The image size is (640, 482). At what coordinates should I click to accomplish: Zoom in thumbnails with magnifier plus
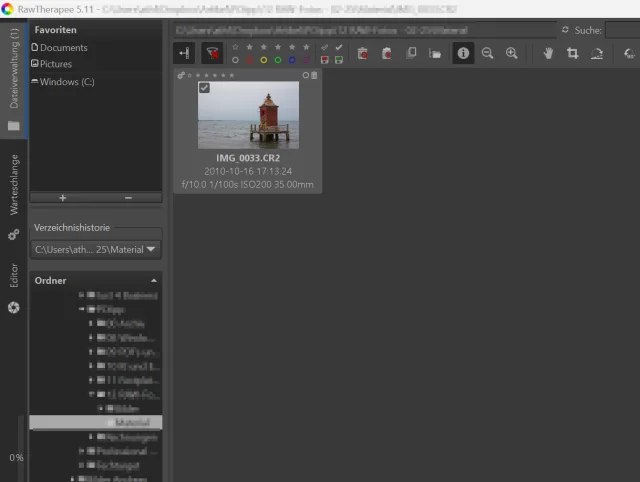(x=512, y=53)
